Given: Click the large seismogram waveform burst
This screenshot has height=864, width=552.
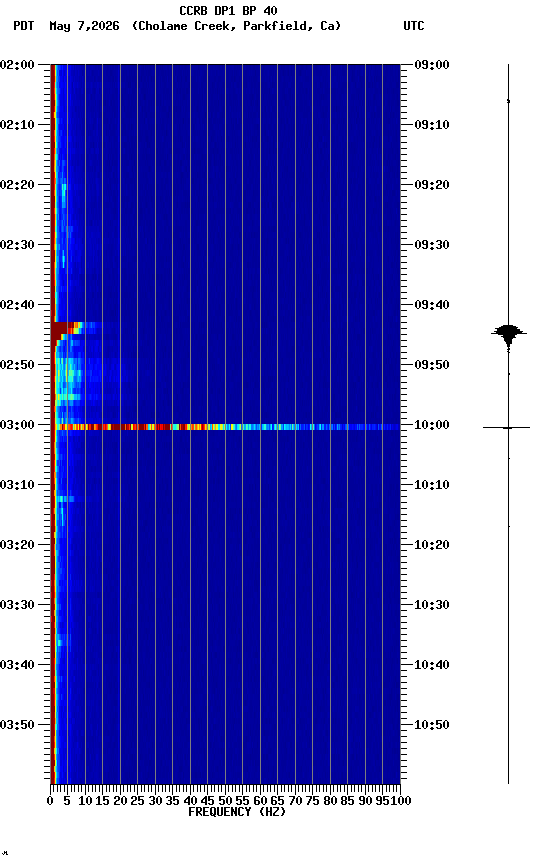Looking at the screenshot, I should click(508, 334).
